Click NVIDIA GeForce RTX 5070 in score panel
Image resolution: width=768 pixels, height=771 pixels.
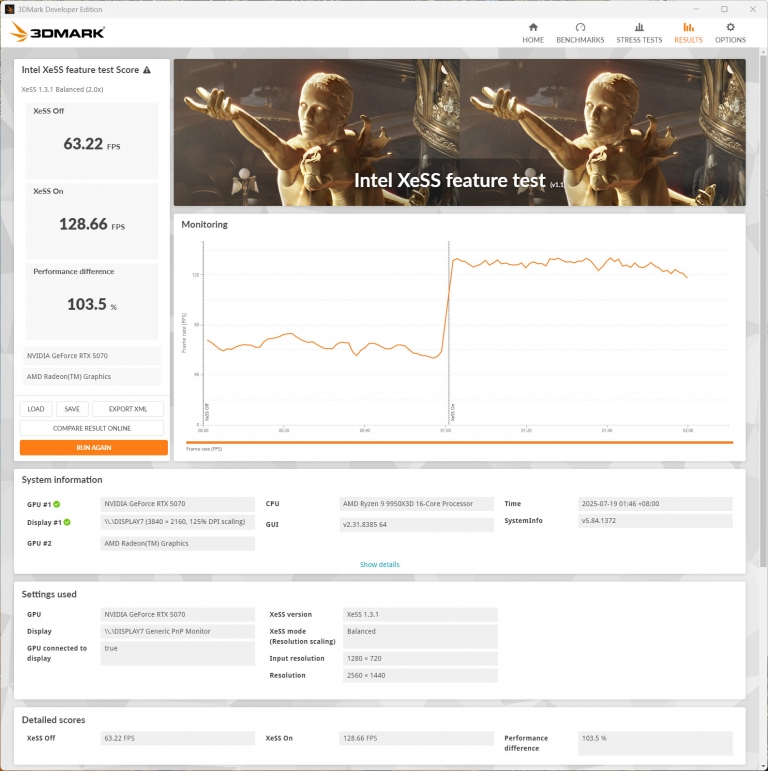[92, 356]
